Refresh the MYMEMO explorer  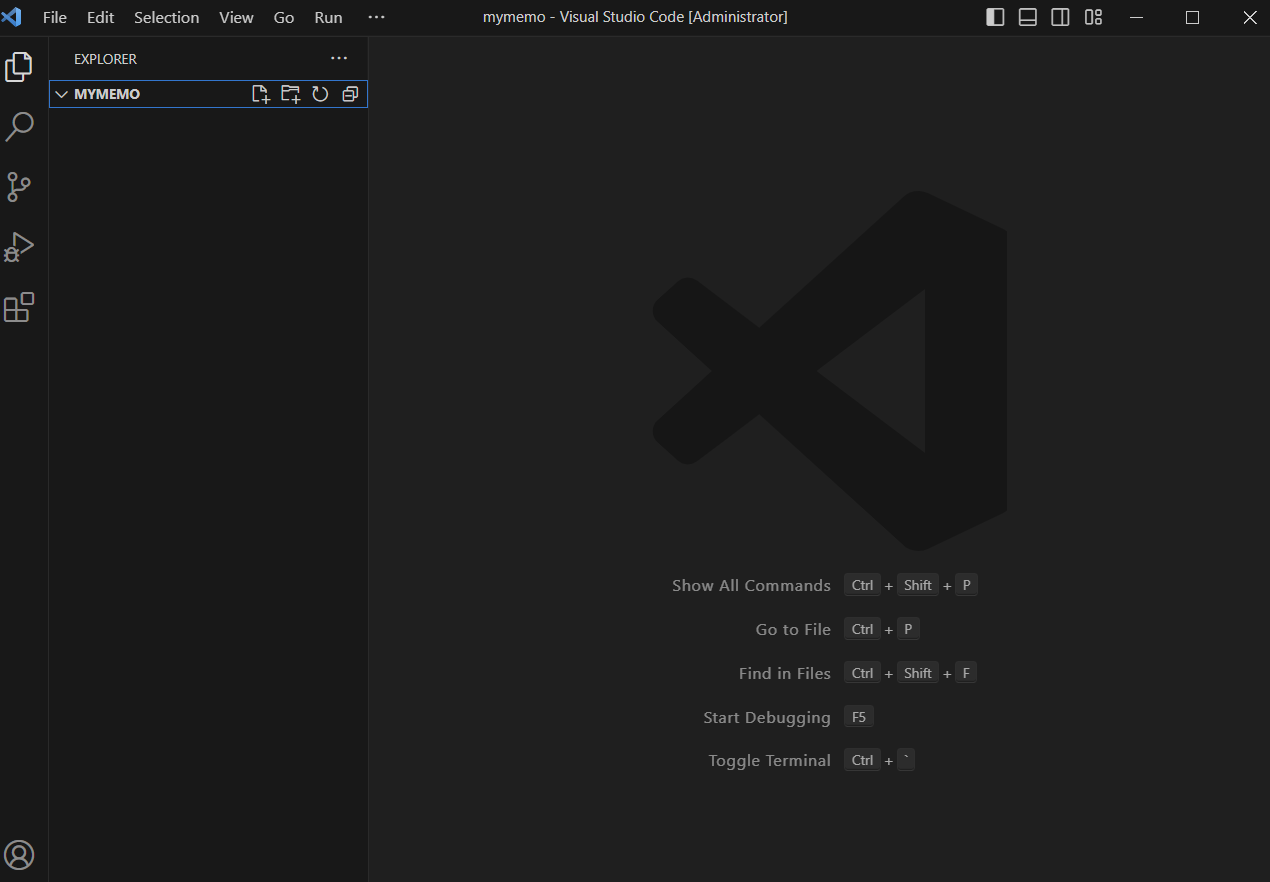pyautogui.click(x=320, y=94)
